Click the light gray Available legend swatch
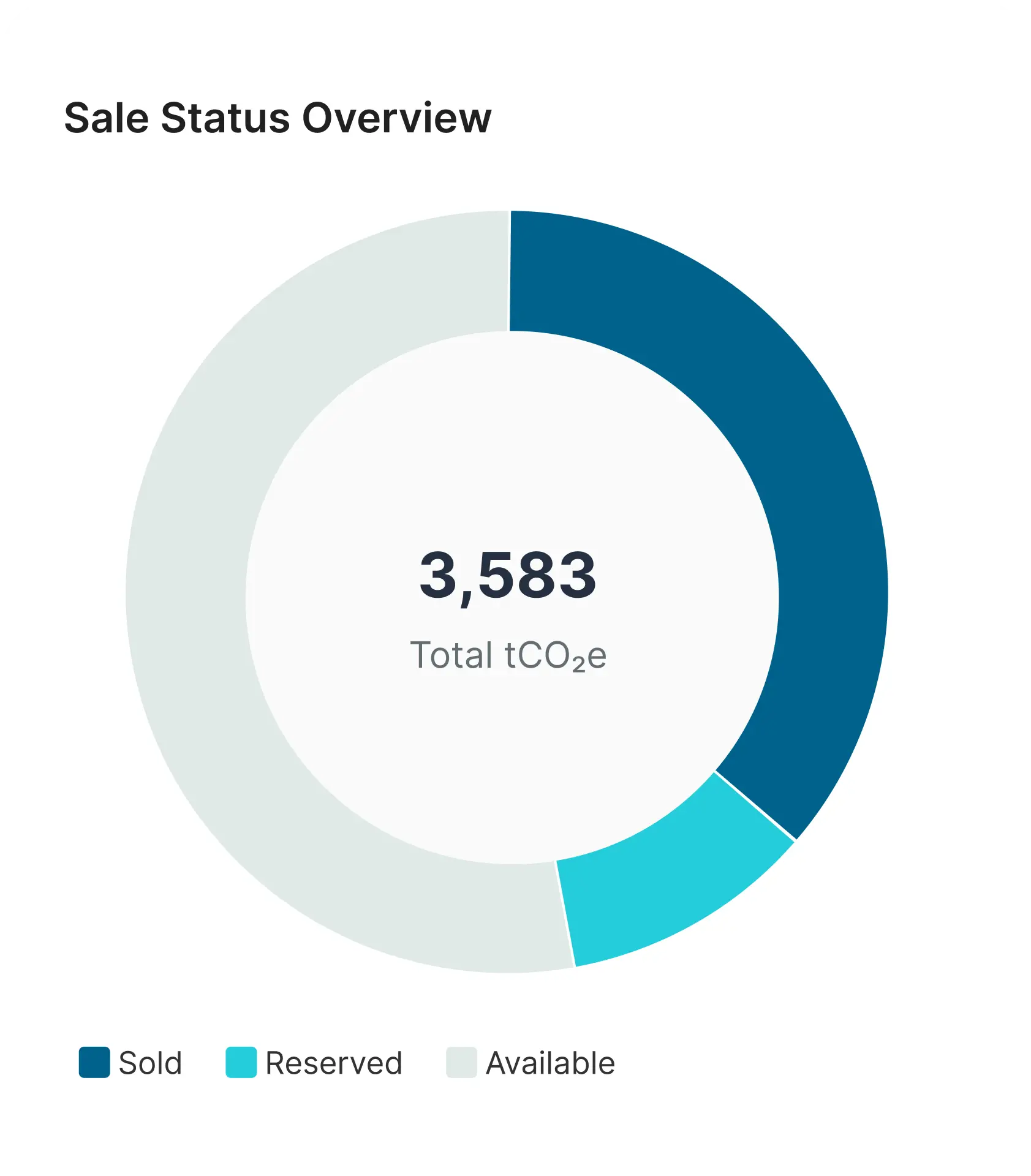Image resolution: width=1031 pixels, height=1176 pixels. [x=461, y=1062]
